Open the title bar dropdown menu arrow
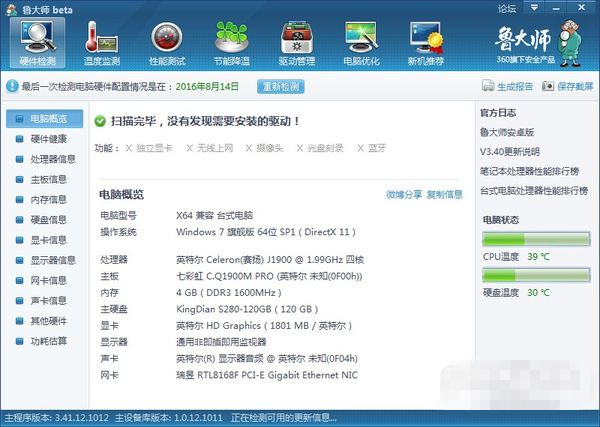Image resolution: width=600 pixels, height=427 pixels. tap(534, 8)
